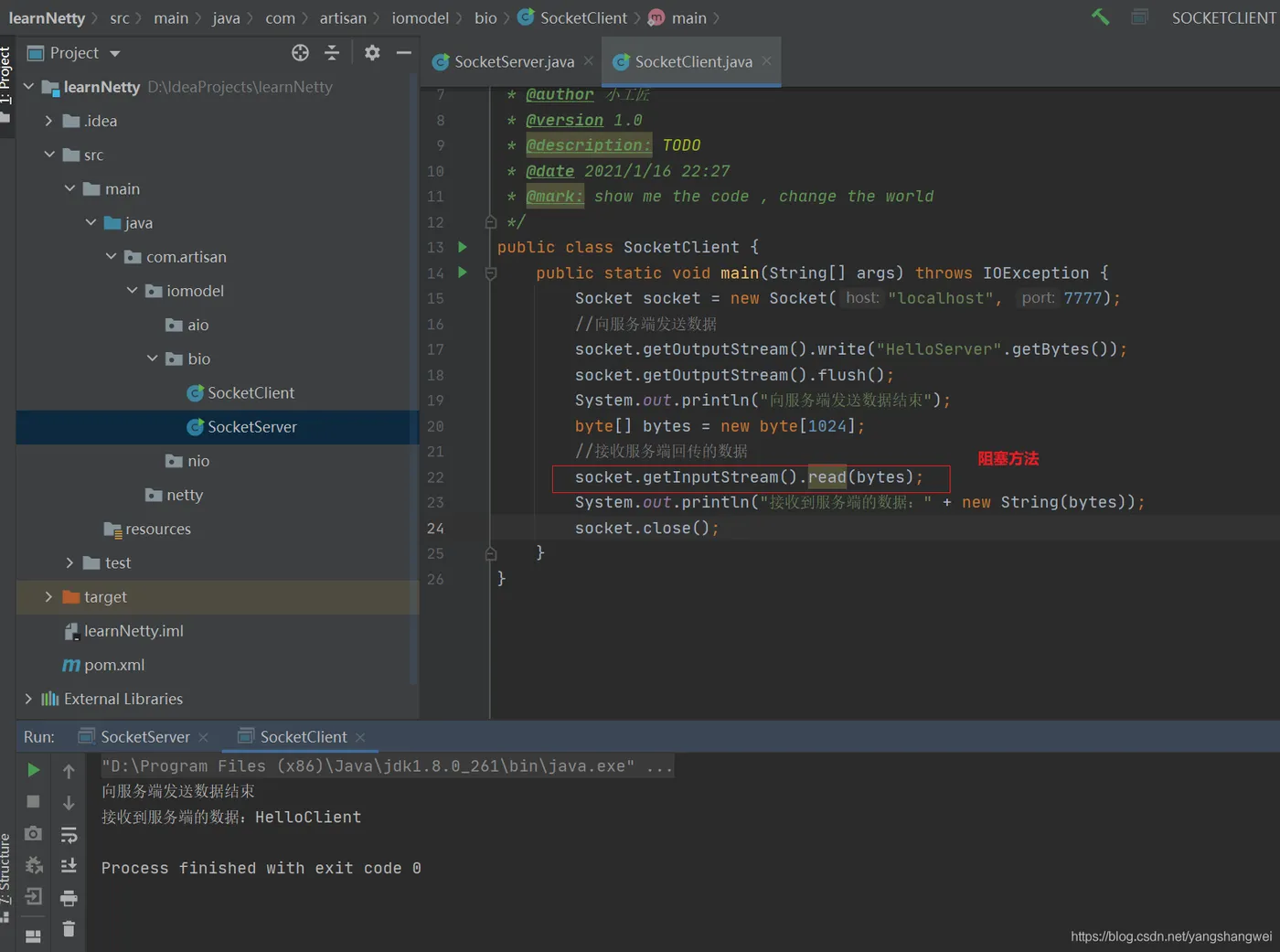The width and height of the screenshot is (1280, 952).
Task: Clear console with trash can icon
Action: 69,929
